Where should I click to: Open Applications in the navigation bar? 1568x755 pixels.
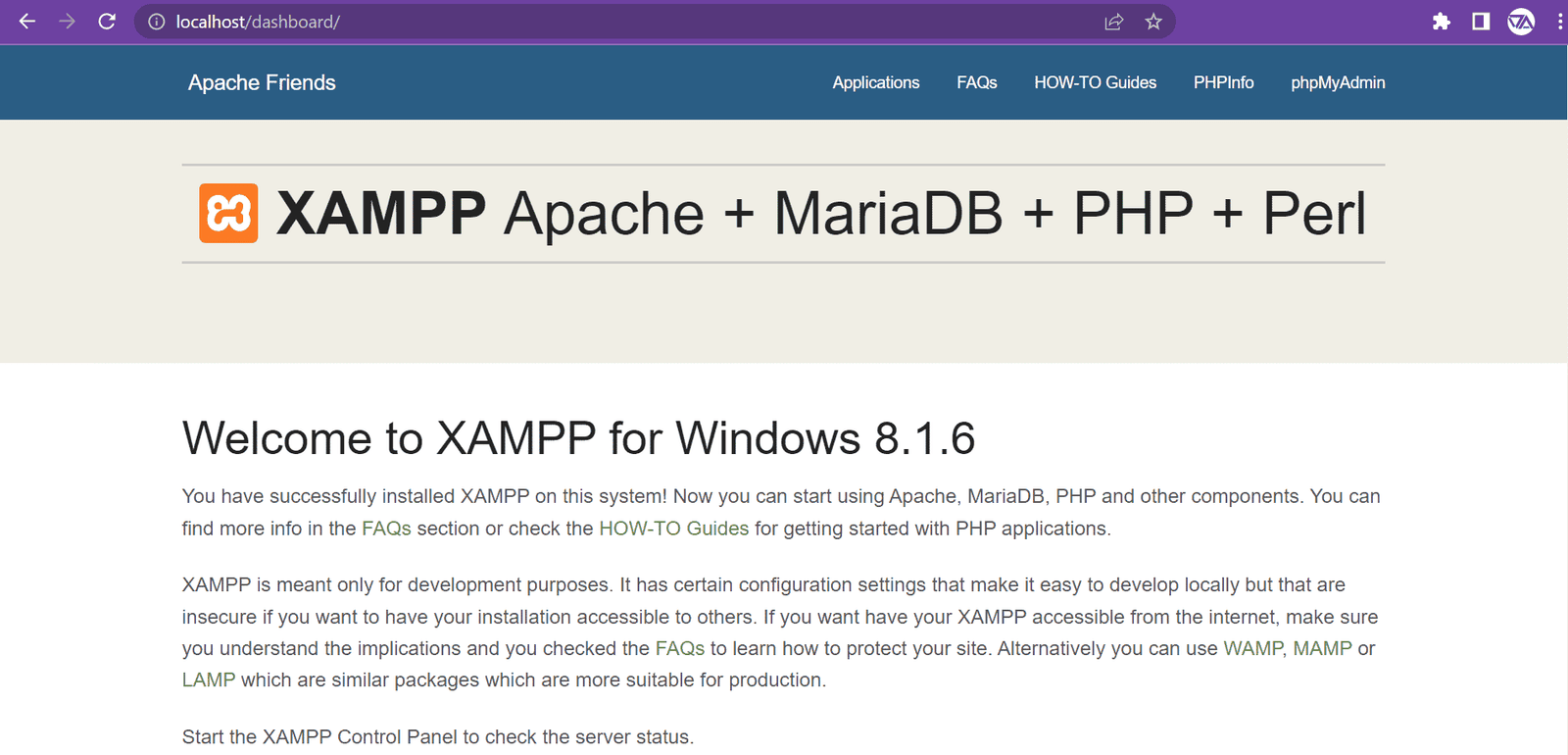click(876, 82)
